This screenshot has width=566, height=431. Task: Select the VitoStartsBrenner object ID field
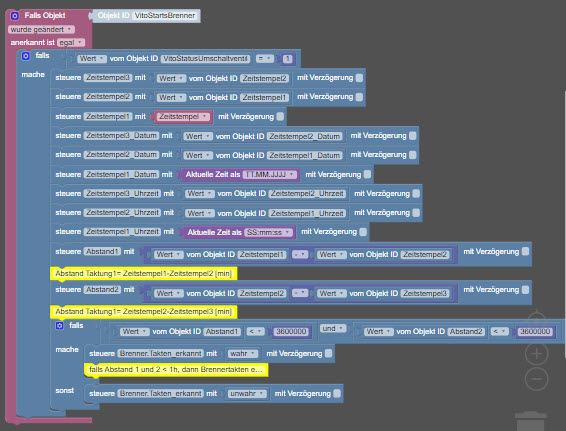pyautogui.click(x=165, y=16)
